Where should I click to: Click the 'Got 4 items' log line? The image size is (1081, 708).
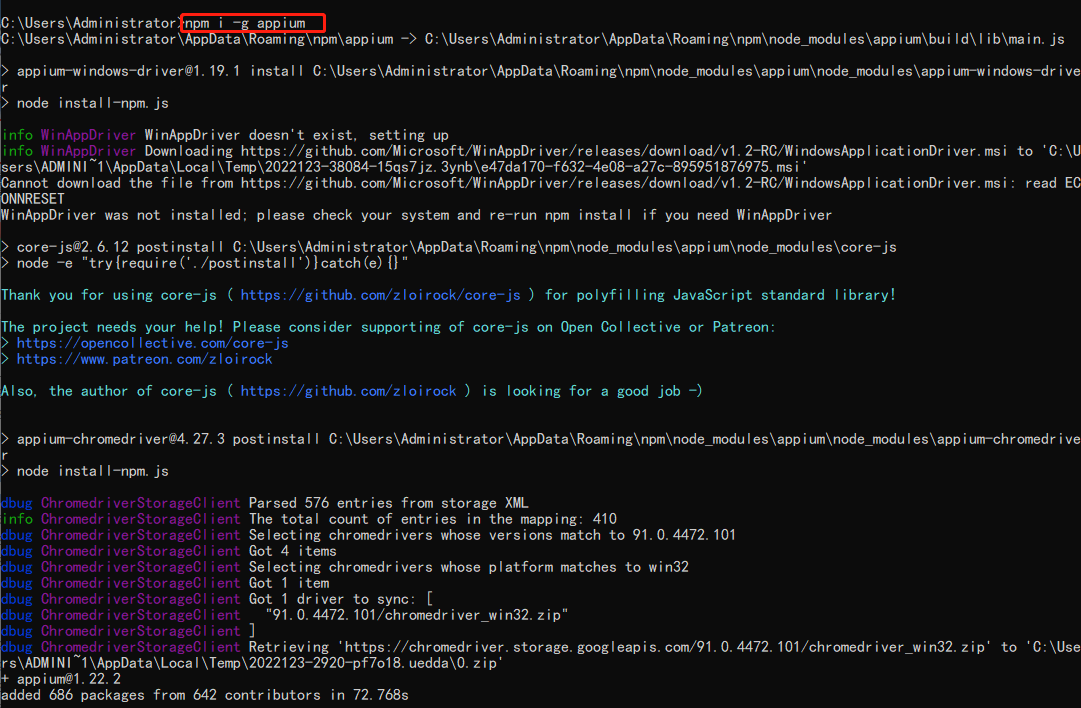pyautogui.click(x=292, y=551)
